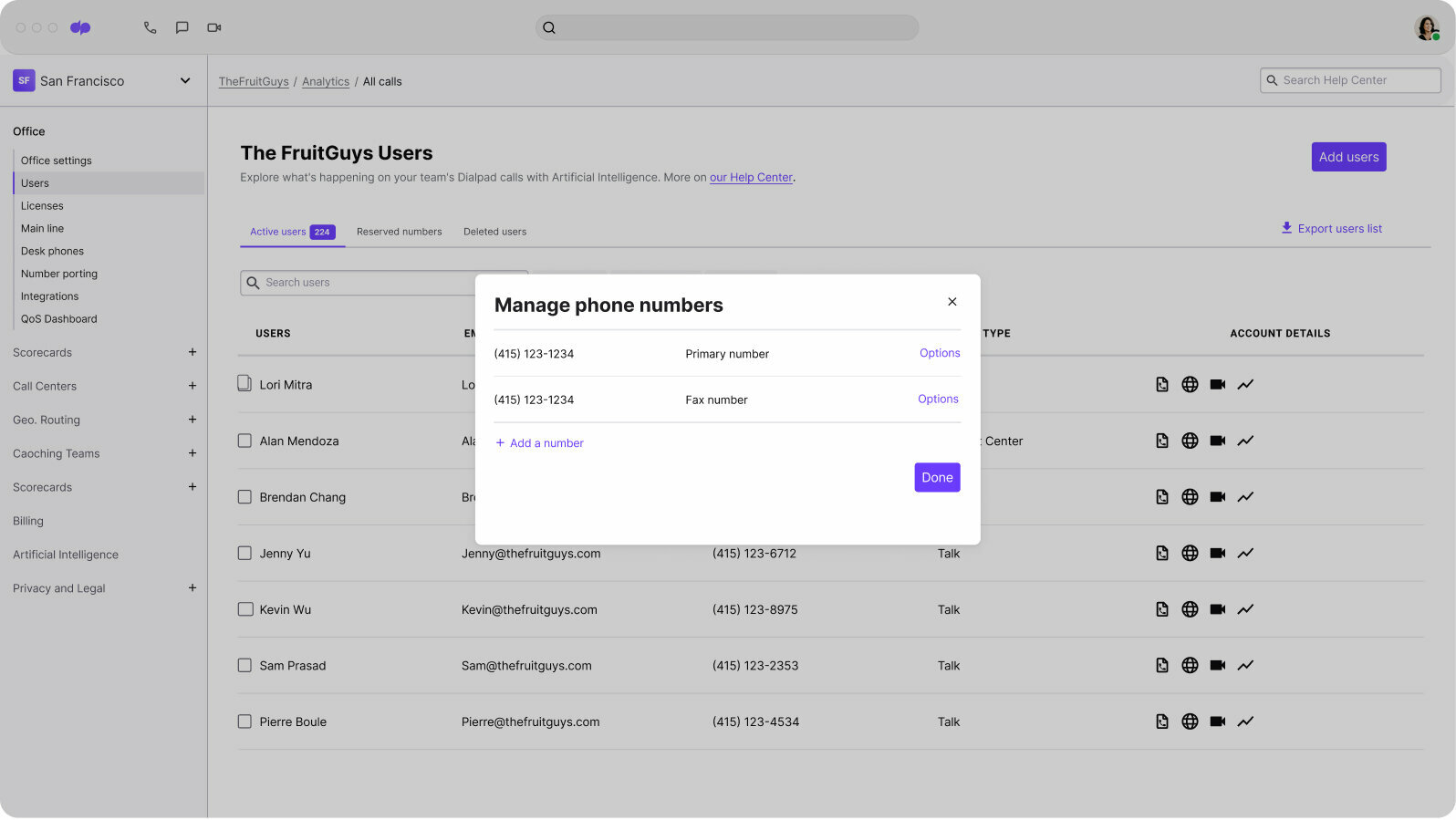Expand the Geo. Routing section
Screen dimensions: 1456x820
(x=192, y=420)
